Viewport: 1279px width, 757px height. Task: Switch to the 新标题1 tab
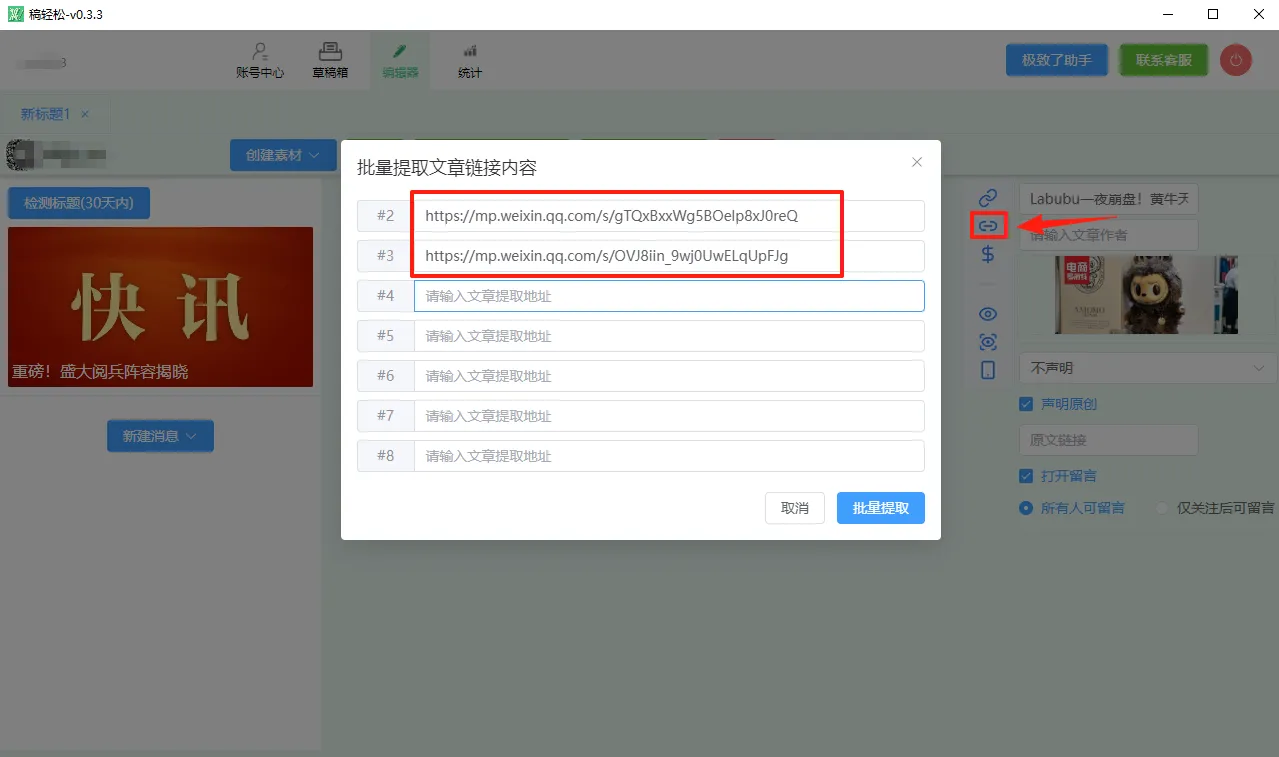[47, 114]
